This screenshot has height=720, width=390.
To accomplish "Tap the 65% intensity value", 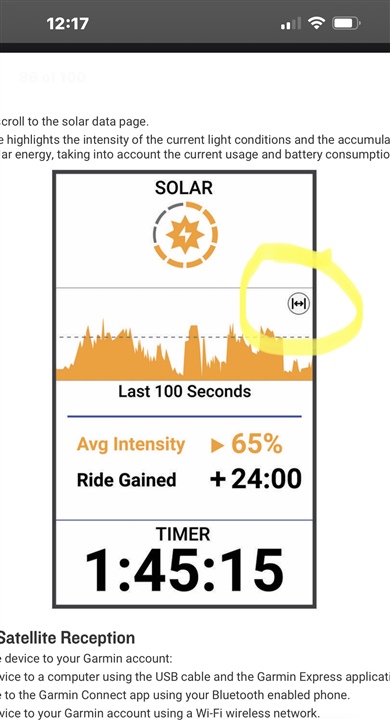I will (x=257, y=444).
